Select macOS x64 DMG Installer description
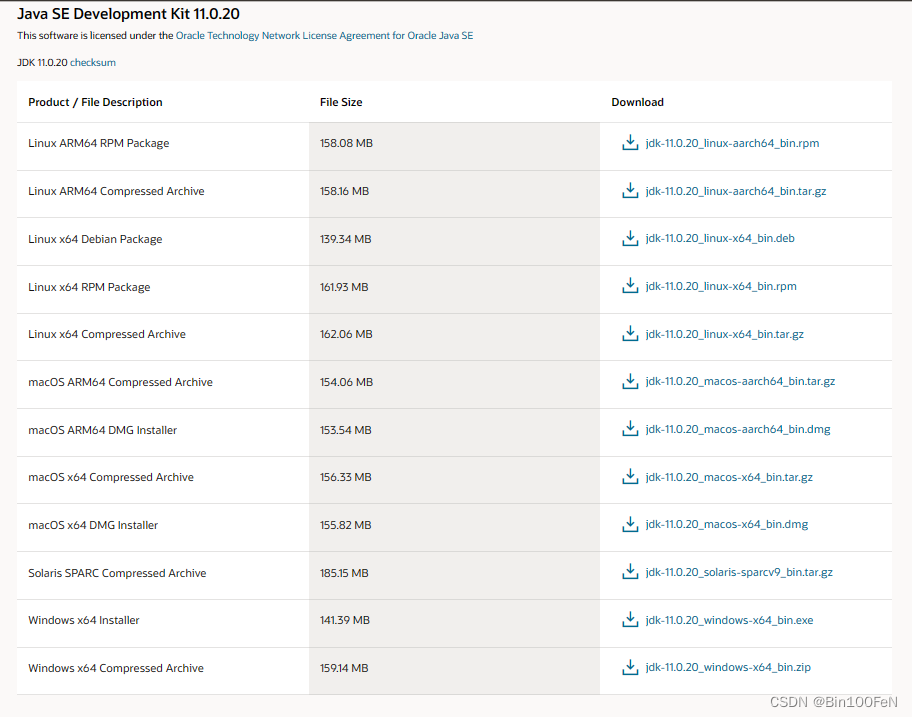 (x=93, y=525)
